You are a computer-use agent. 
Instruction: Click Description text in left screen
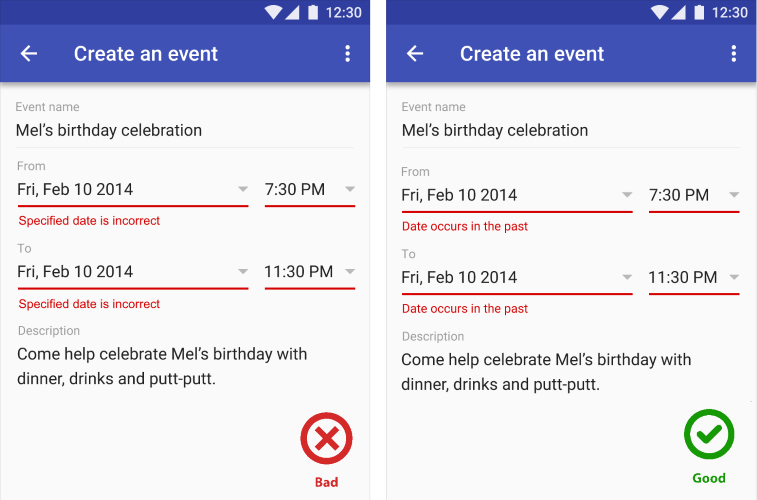[160, 366]
